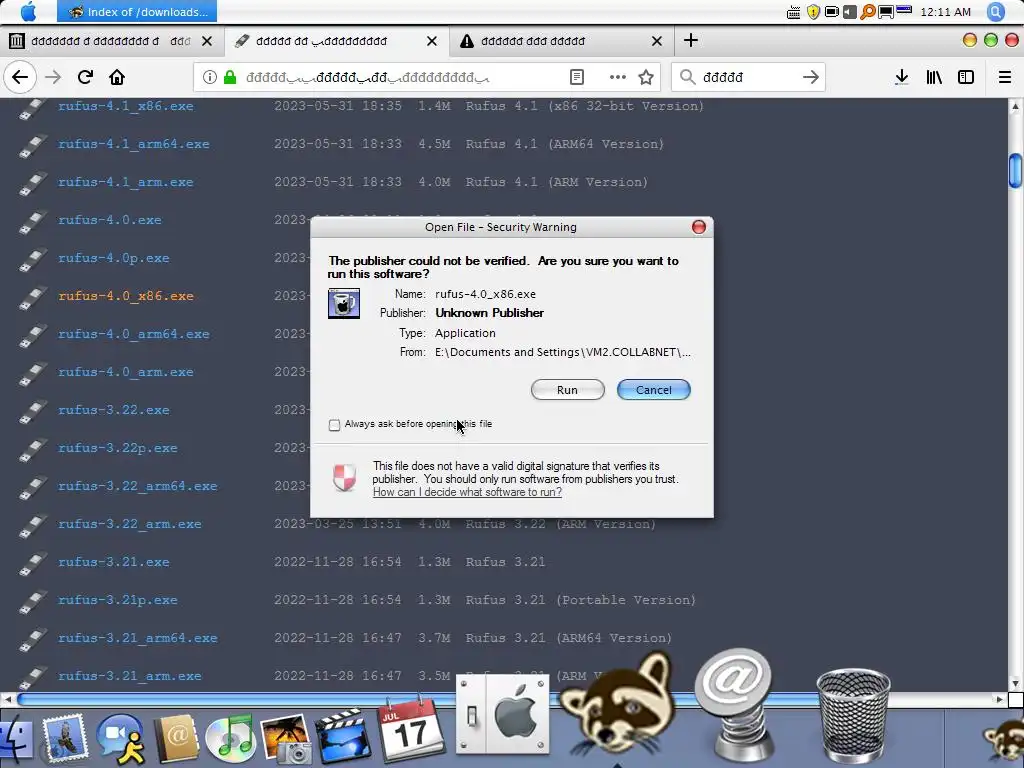Open the browser home page
Image resolution: width=1024 pixels, height=768 pixels.
(117, 77)
